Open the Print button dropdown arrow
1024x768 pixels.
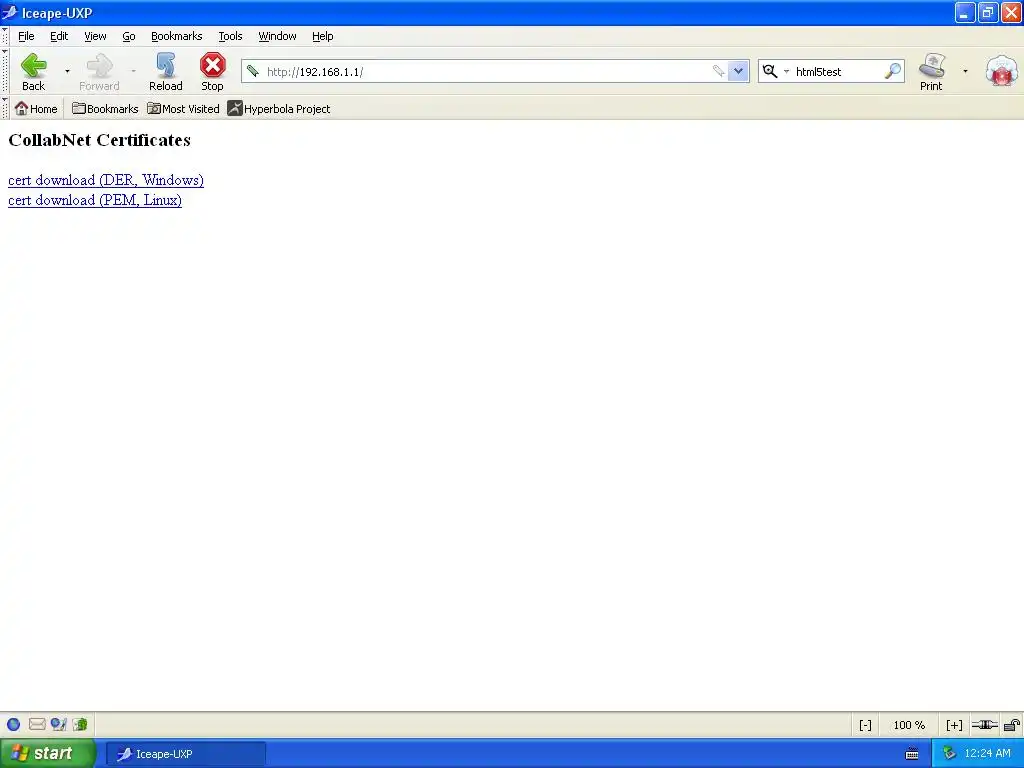965,71
